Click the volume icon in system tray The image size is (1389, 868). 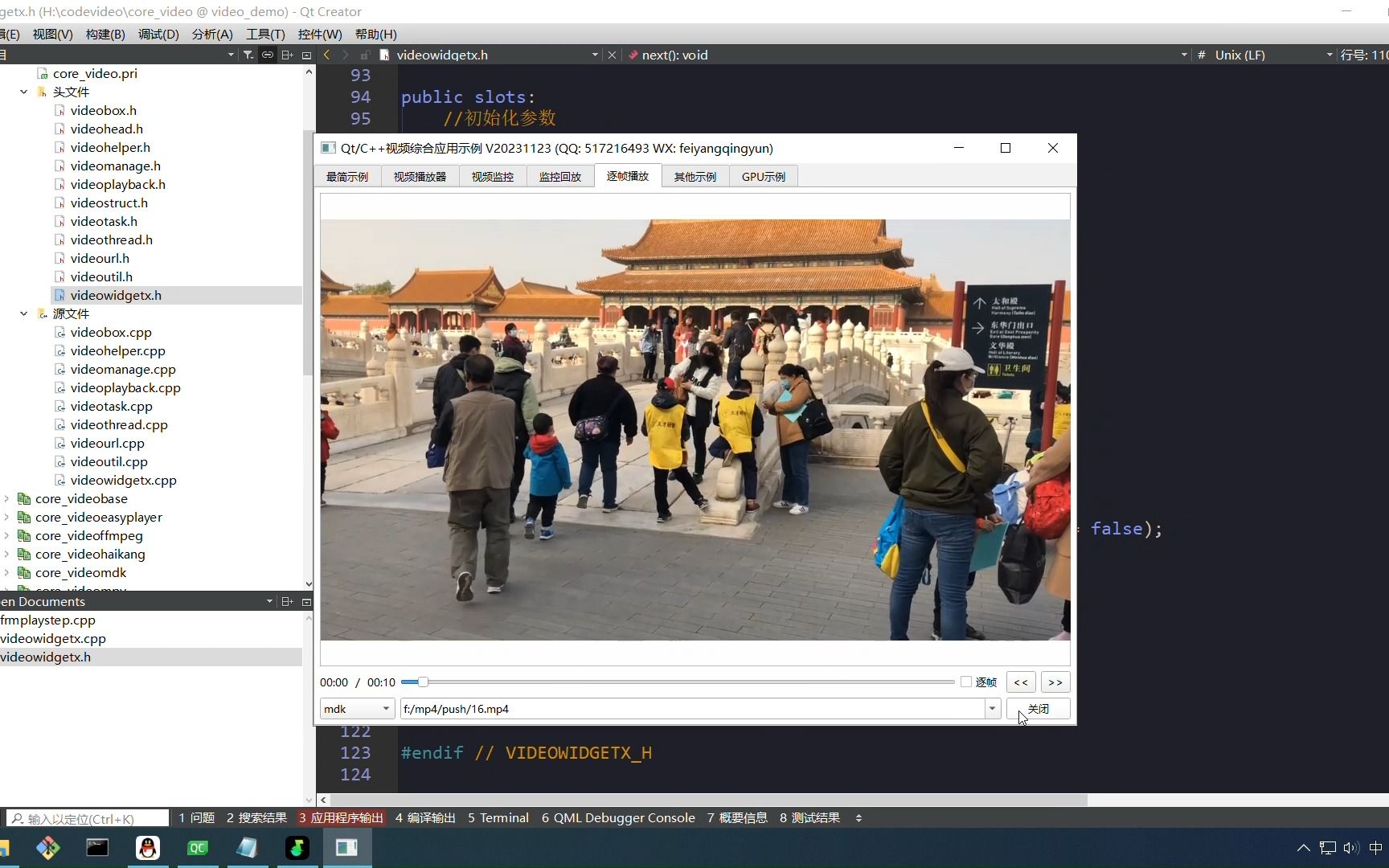point(1350,847)
